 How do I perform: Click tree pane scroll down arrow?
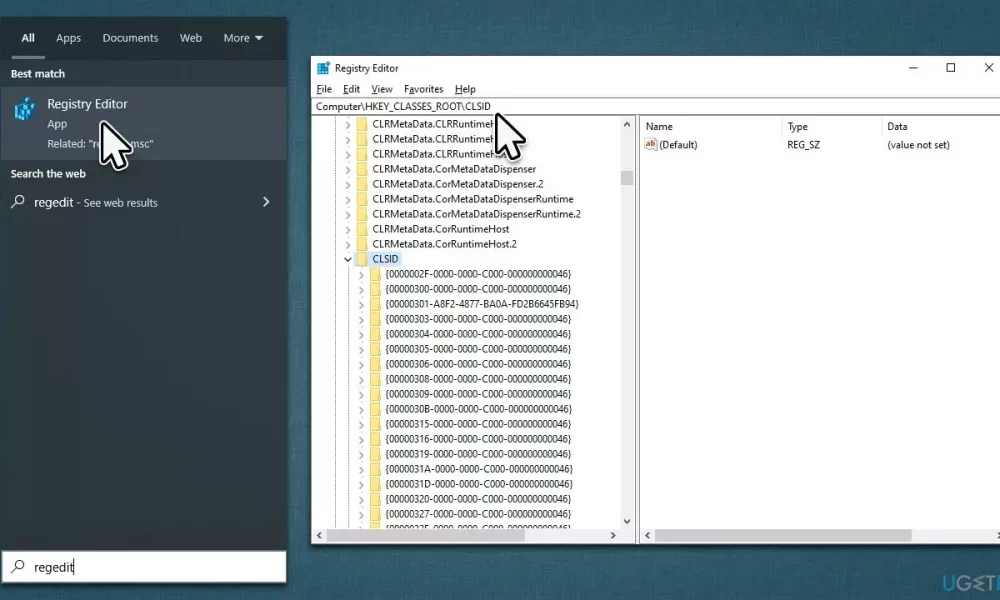click(x=627, y=521)
